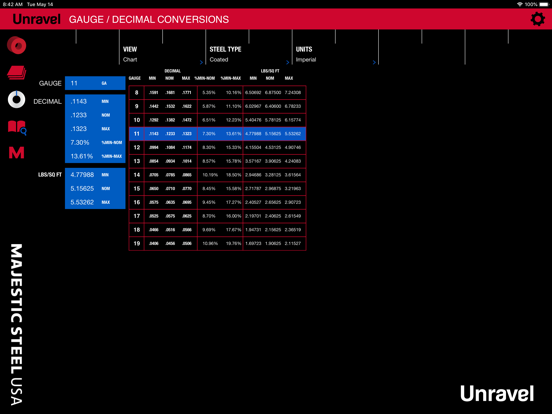Image resolution: width=552 pixels, height=414 pixels.
Task: Open the coil calculator sidebar icon
Action: [x=17, y=45]
